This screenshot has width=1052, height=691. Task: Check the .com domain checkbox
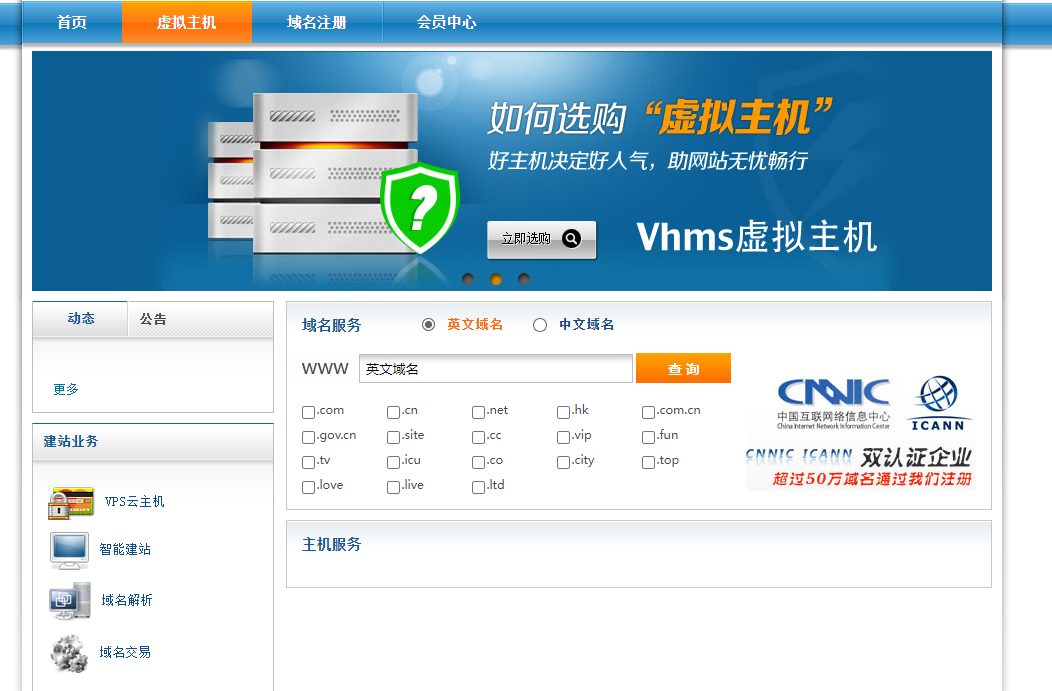(309, 412)
